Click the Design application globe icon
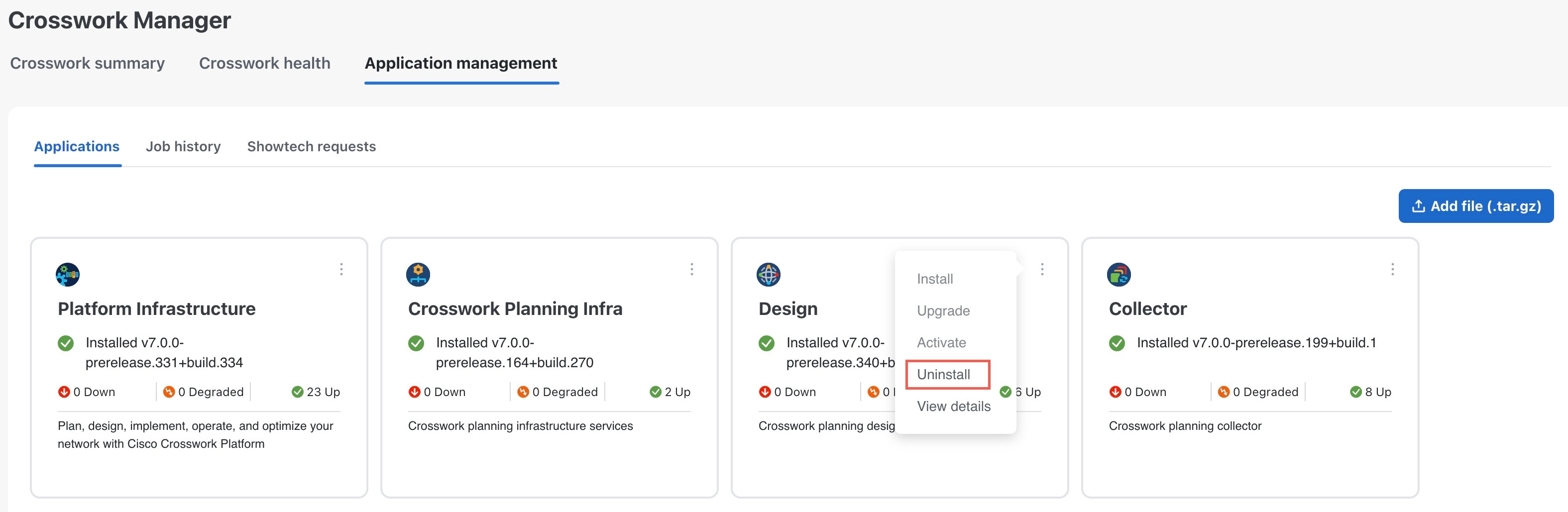 click(768, 275)
